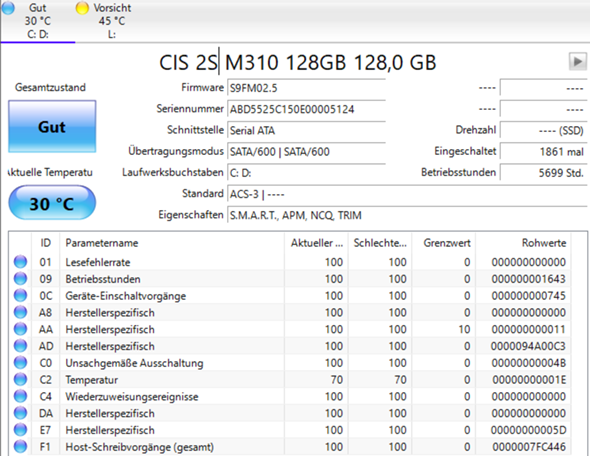This screenshot has height=456, width=590.
Task: Click the status orb of row AA
Action: coord(20,329)
